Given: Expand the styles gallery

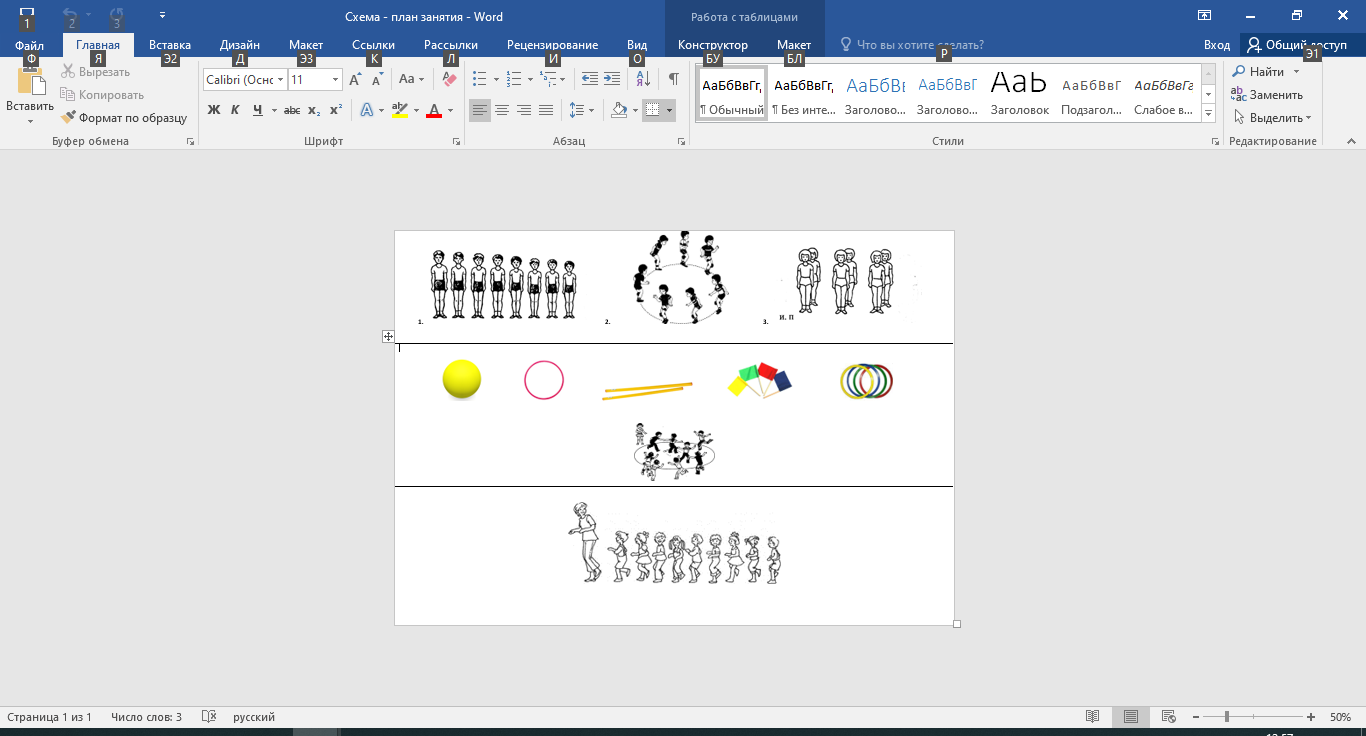Looking at the screenshot, I should (x=1208, y=114).
